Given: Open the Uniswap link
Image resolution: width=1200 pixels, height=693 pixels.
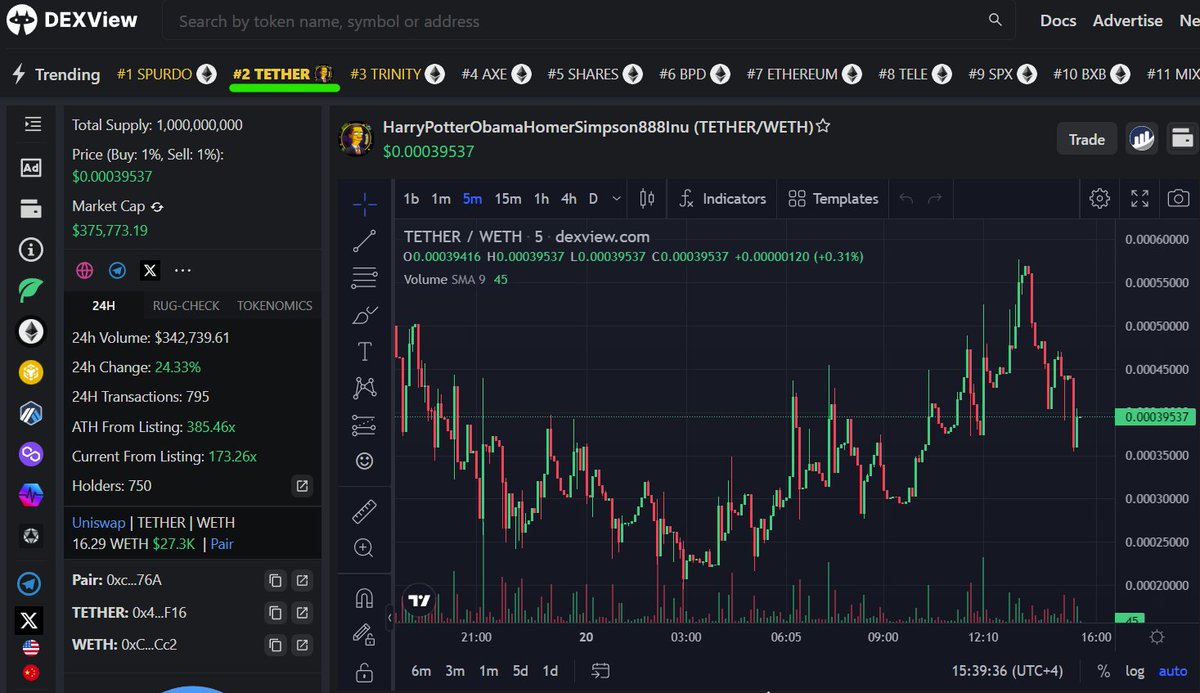Looking at the screenshot, I should tap(98, 522).
